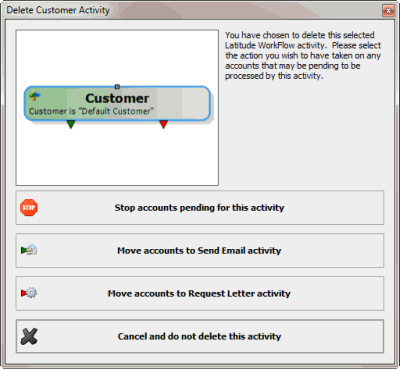The image size is (400, 369).
Task: Select the Customer activity node in preview
Action: click(x=117, y=103)
